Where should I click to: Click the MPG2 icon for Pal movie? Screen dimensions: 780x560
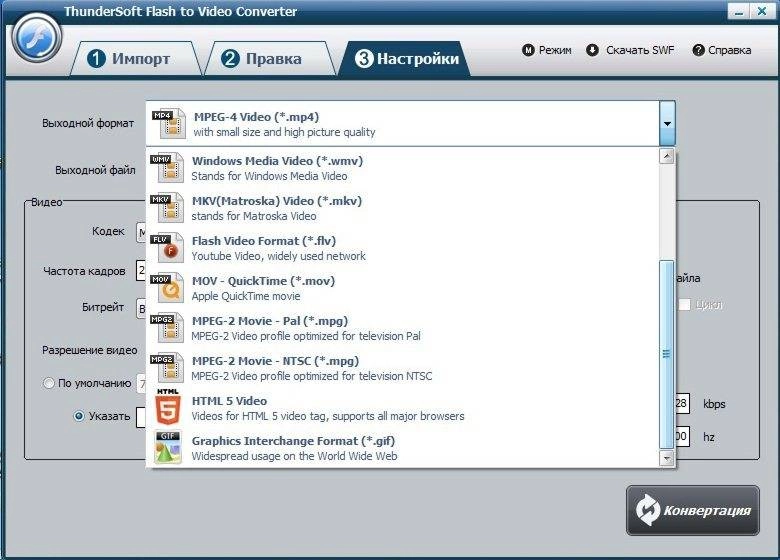coord(167,328)
